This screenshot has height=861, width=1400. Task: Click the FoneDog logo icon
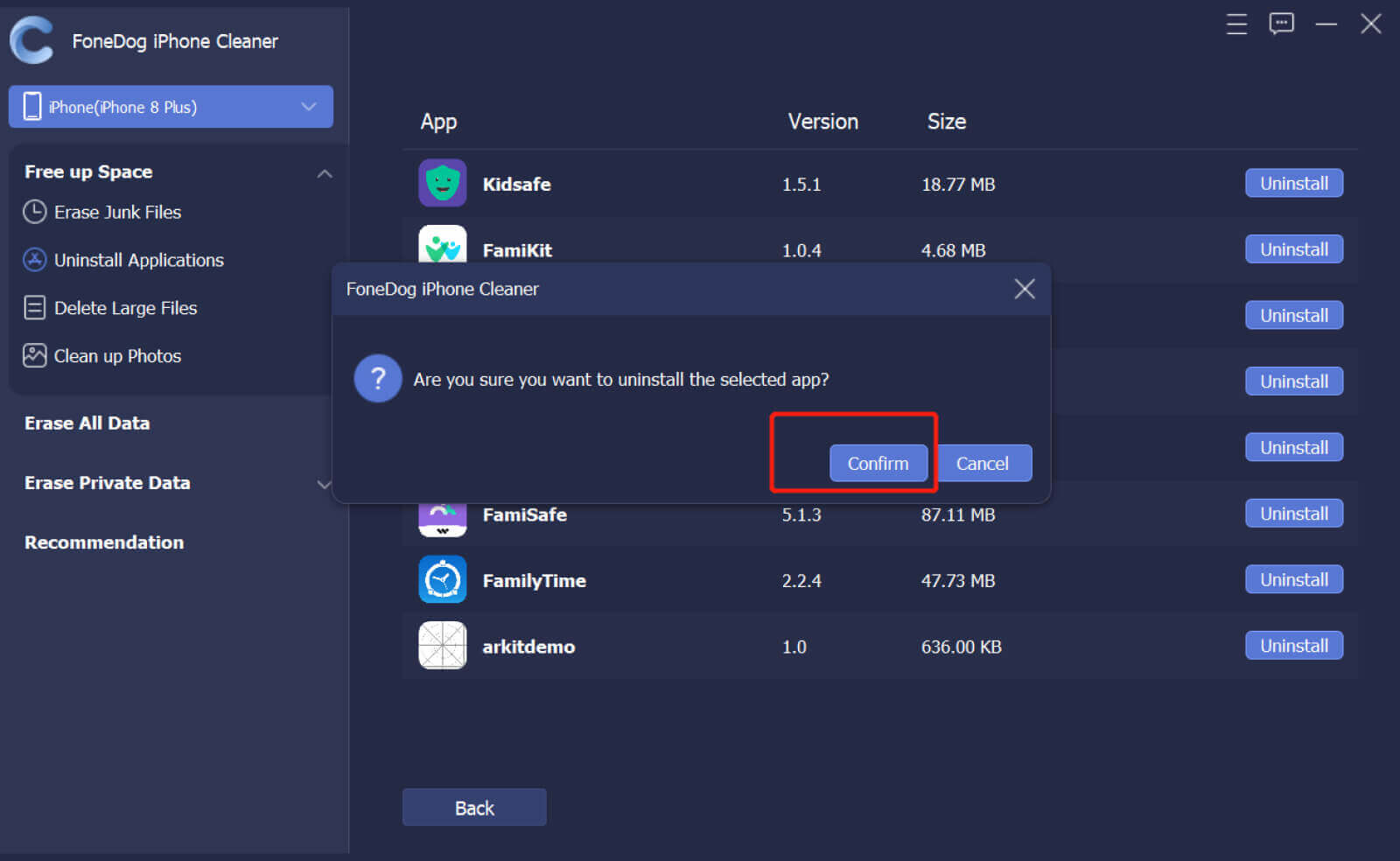tap(31, 40)
